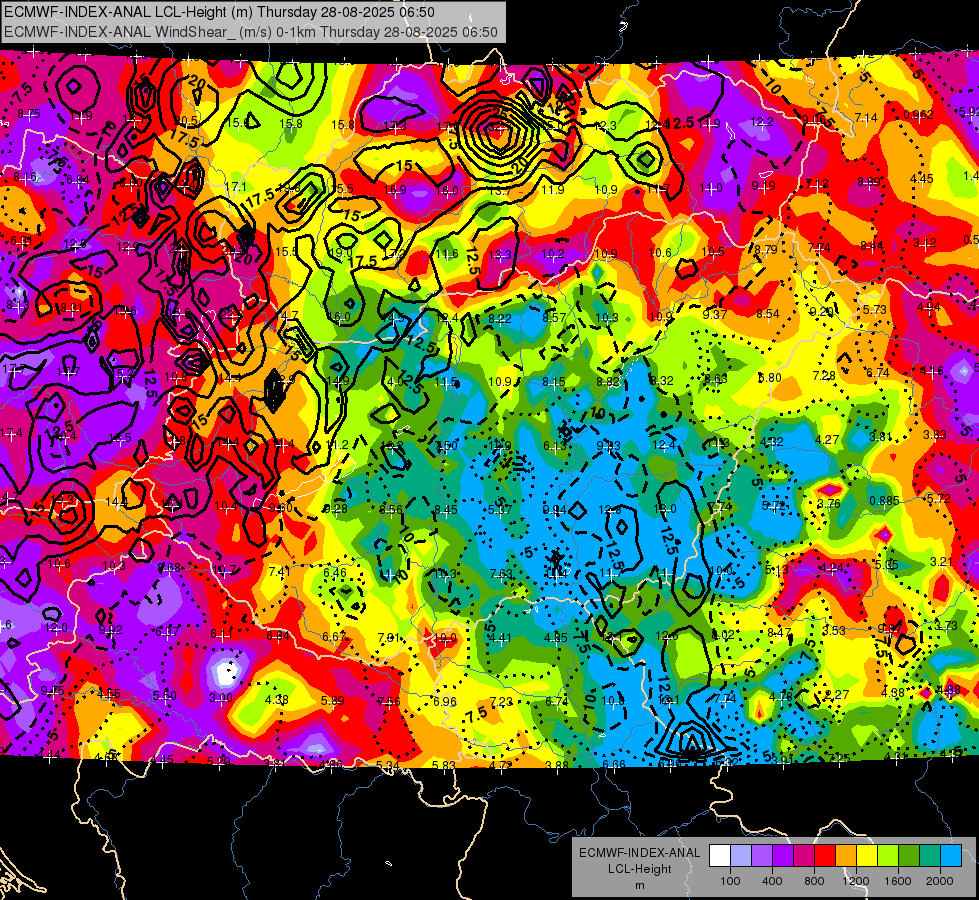979x900 pixels.
Task: Click the wind shear value 0.962
Action: tap(918, 115)
